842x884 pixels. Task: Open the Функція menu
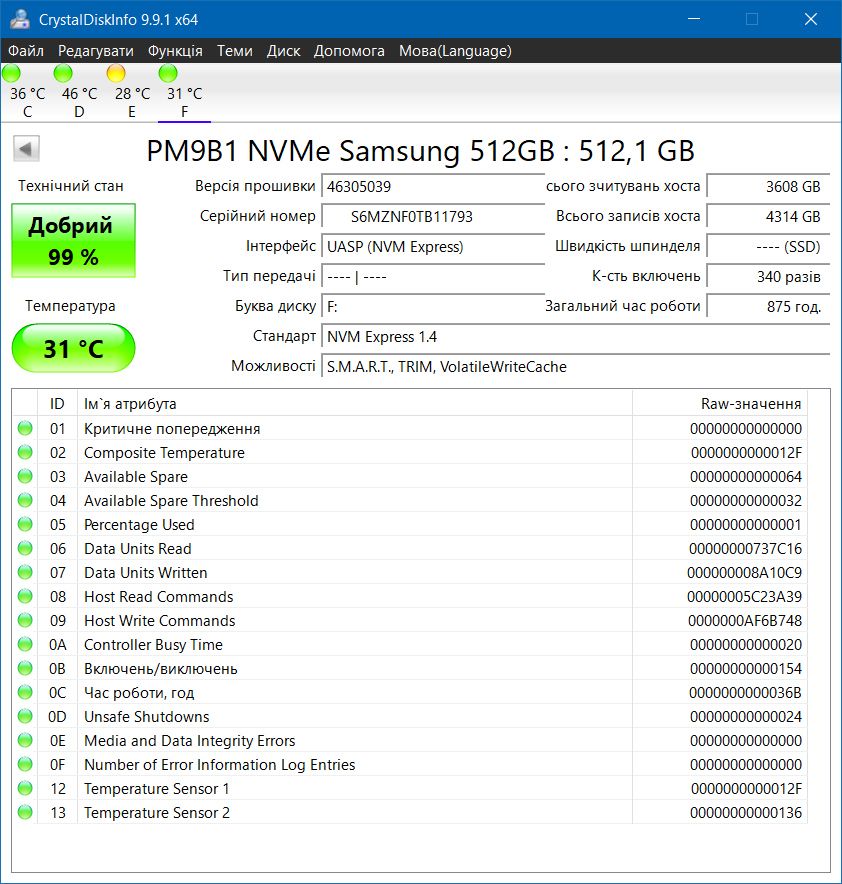(175, 51)
